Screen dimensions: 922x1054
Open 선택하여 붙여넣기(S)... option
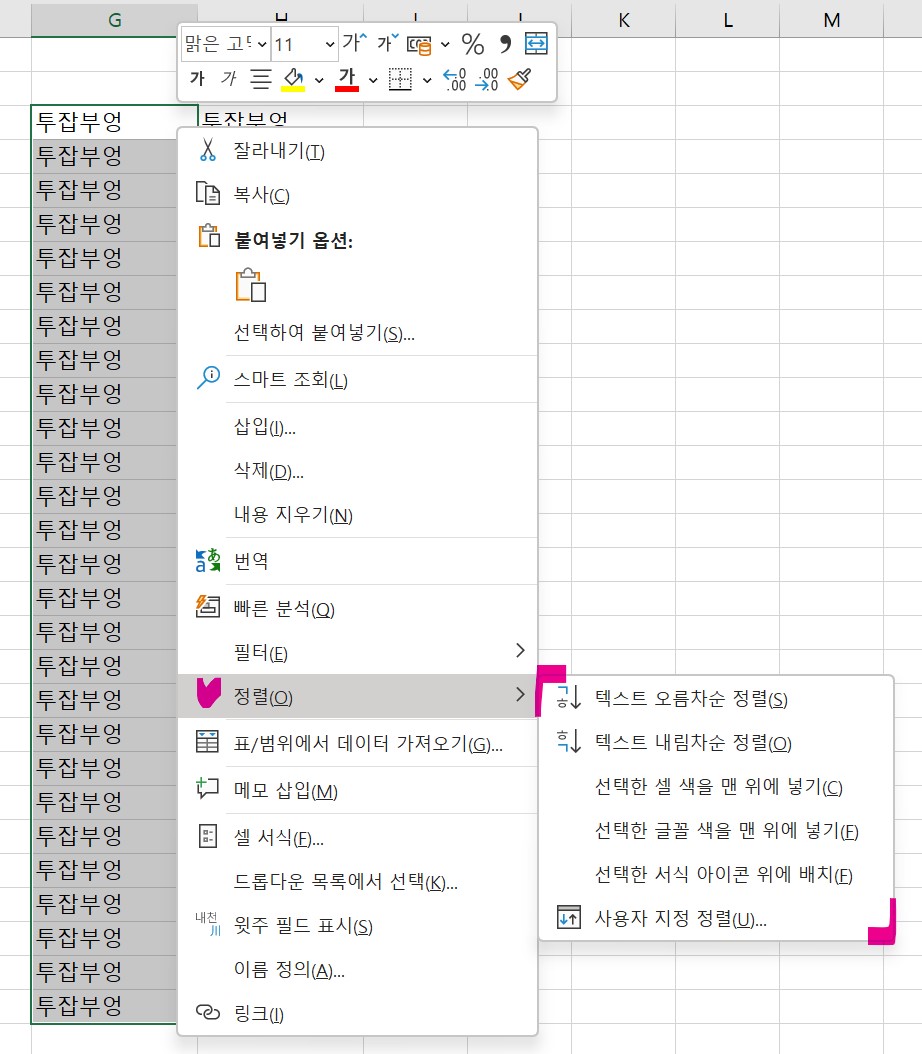[x=358, y=333]
